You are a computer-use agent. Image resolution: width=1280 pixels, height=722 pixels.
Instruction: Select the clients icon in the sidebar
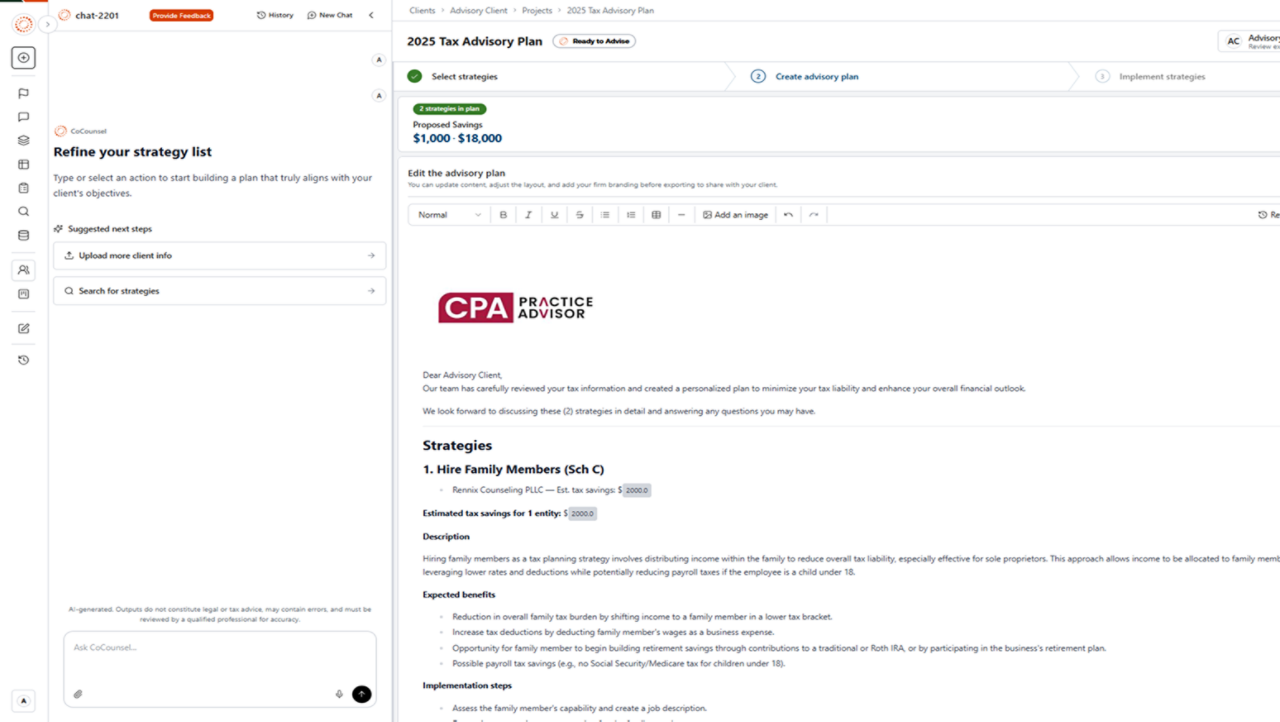point(23,269)
